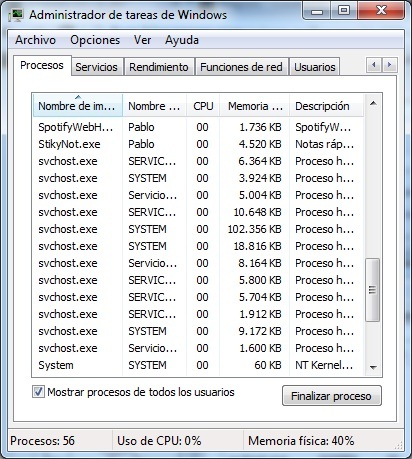The height and width of the screenshot is (459, 412).
Task: Maximize the Task Manager window
Action: click(344, 11)
